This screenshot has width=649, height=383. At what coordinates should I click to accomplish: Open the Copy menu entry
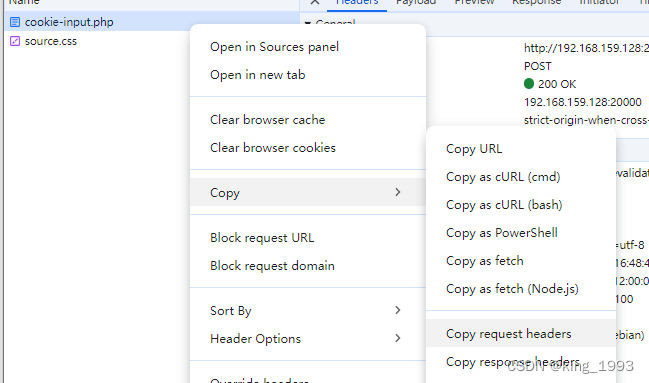point(308,192)
